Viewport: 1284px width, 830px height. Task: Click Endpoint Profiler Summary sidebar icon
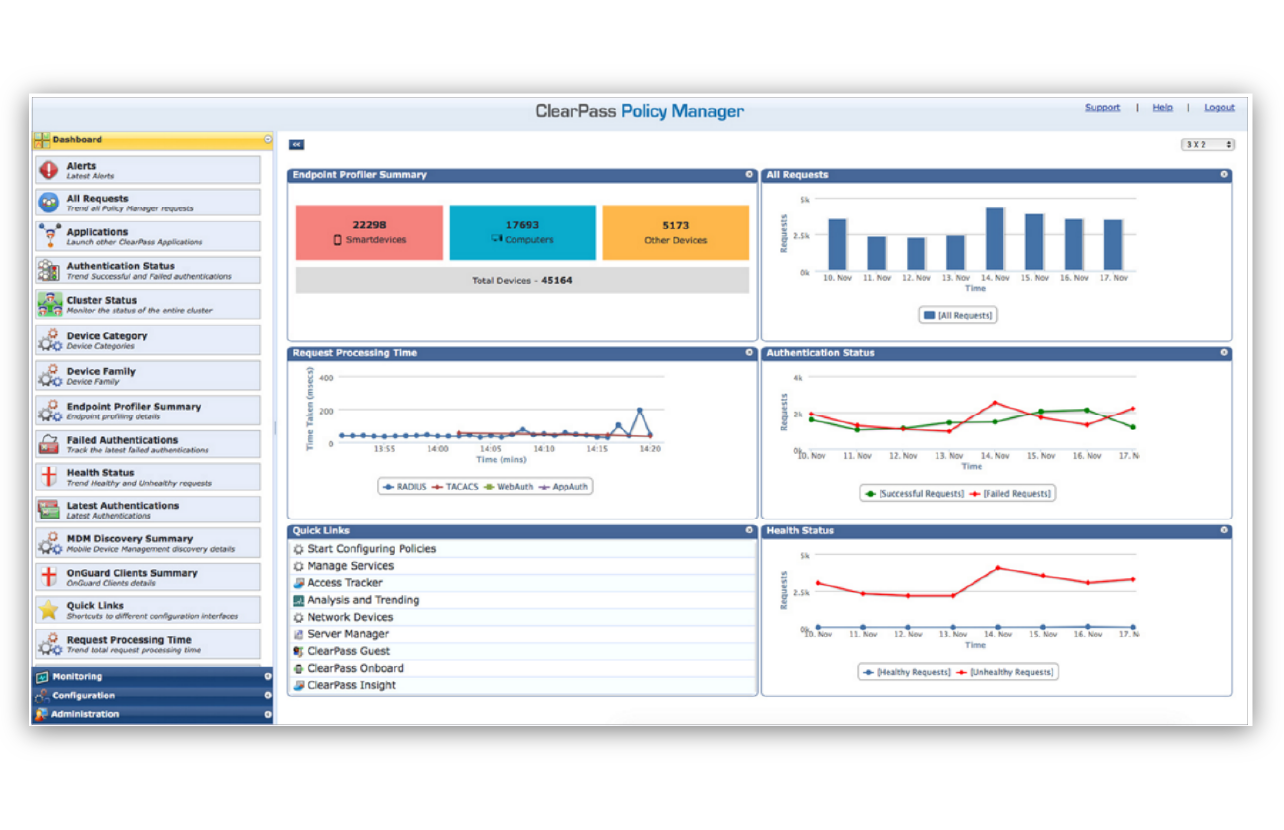pyautogui.click(x=48, y=411)
